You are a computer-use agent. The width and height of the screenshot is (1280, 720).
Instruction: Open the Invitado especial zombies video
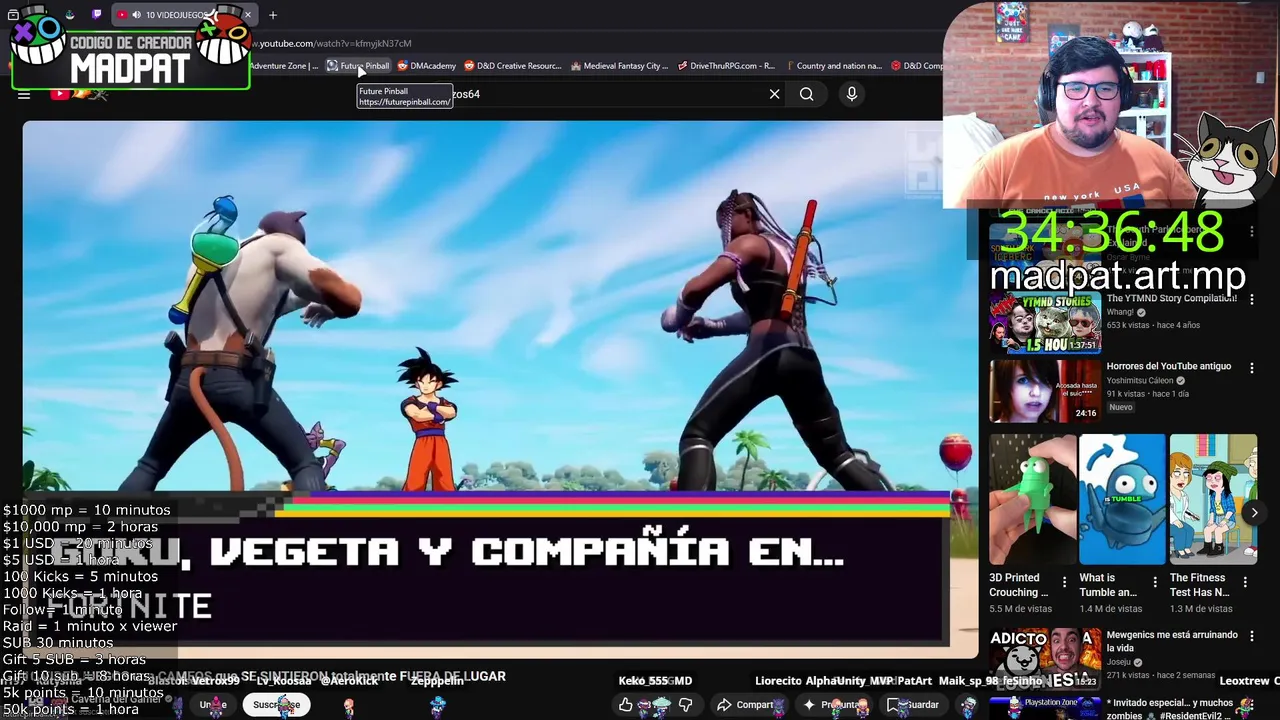point(1172,709)
